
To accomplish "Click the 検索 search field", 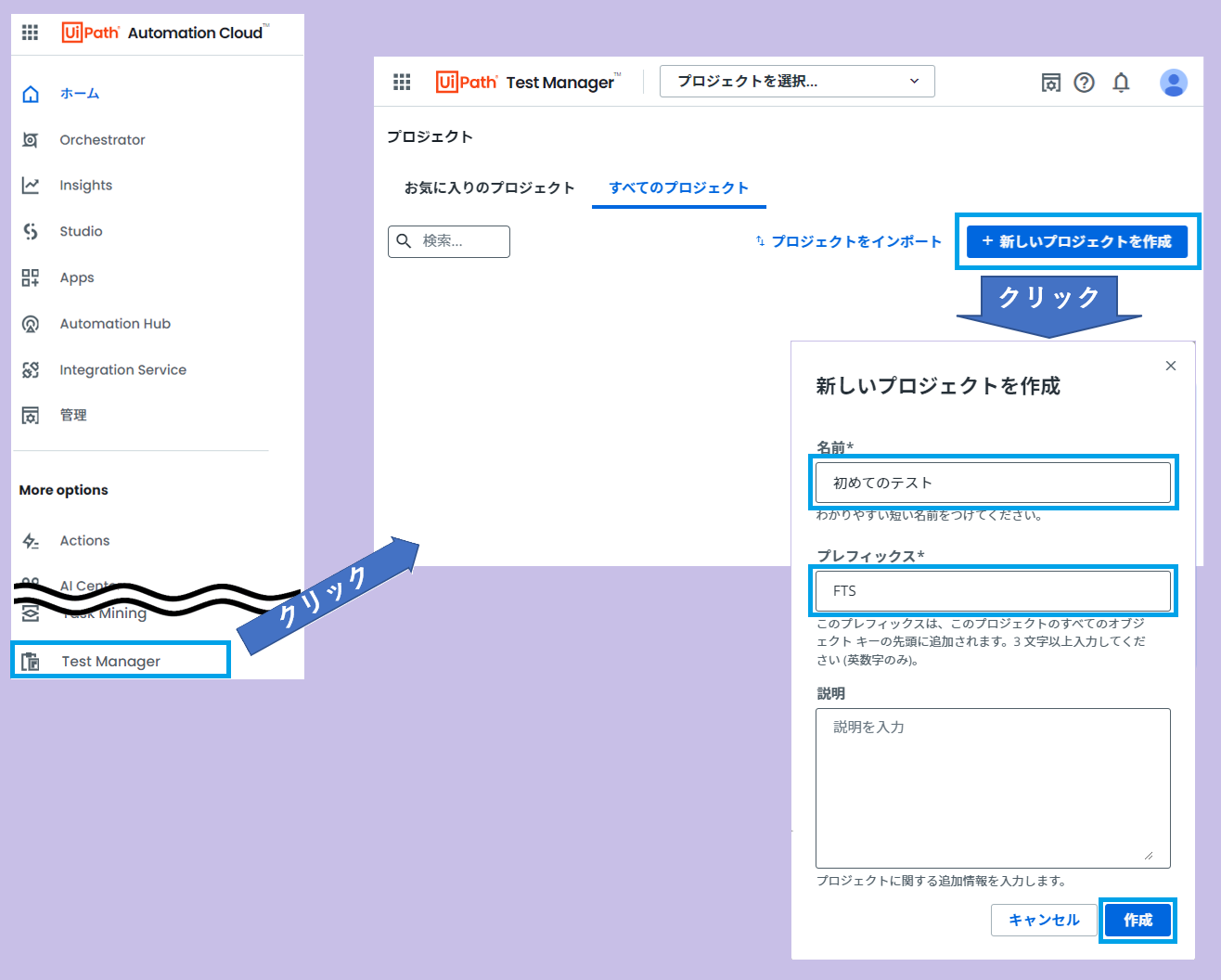I will [x=449, y=241].
